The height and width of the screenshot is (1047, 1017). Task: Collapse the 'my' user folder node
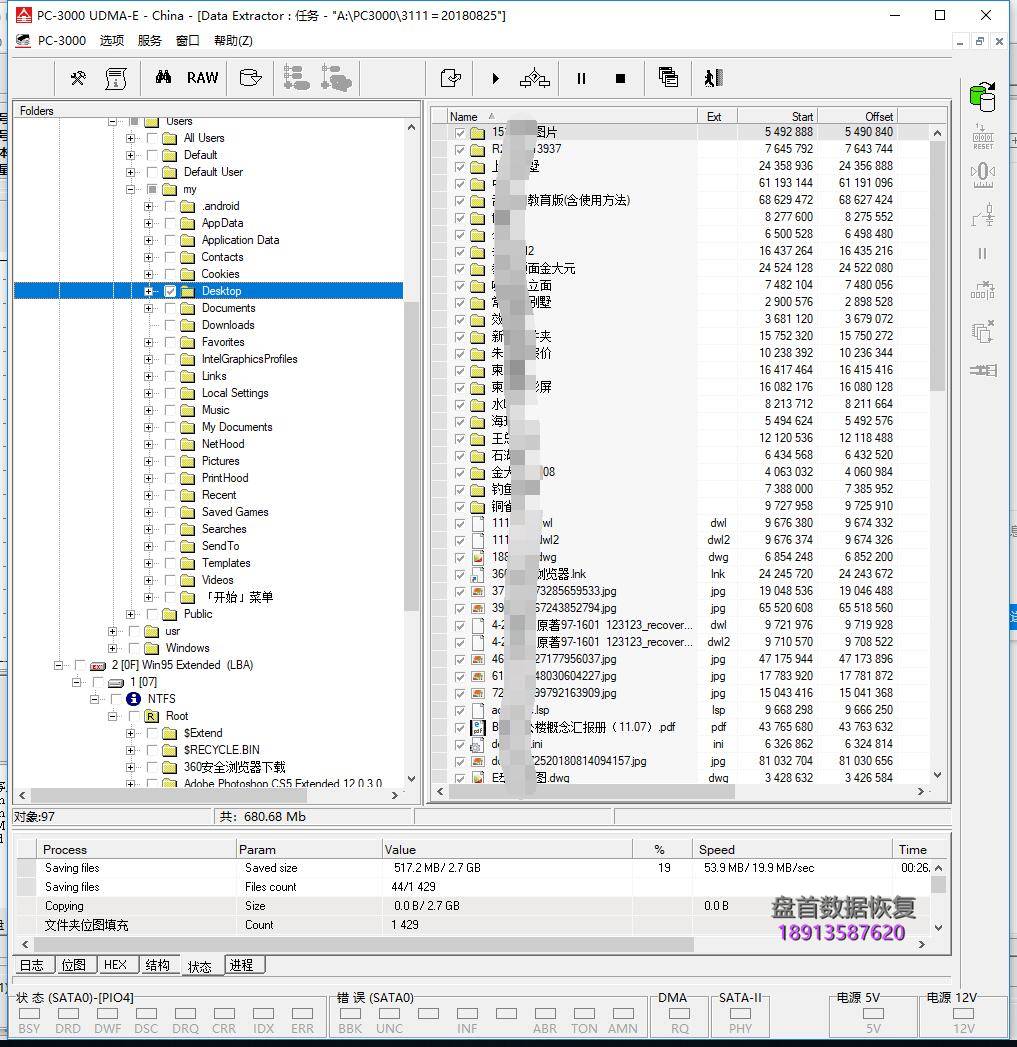click(131, 189)
